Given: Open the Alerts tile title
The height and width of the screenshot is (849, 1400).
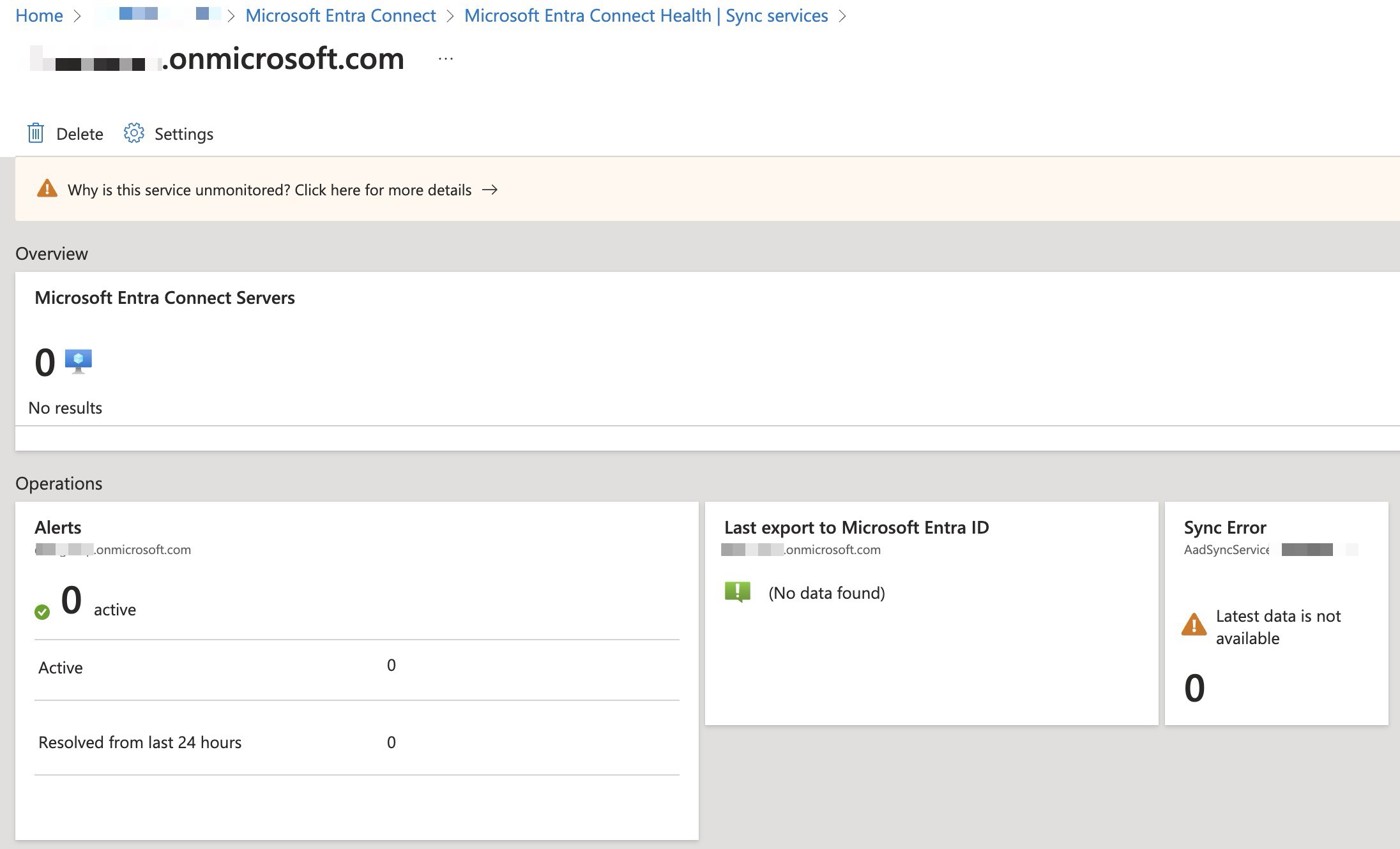Looking at the screenshot, I should pyautogui.click(x=58, y=527).
